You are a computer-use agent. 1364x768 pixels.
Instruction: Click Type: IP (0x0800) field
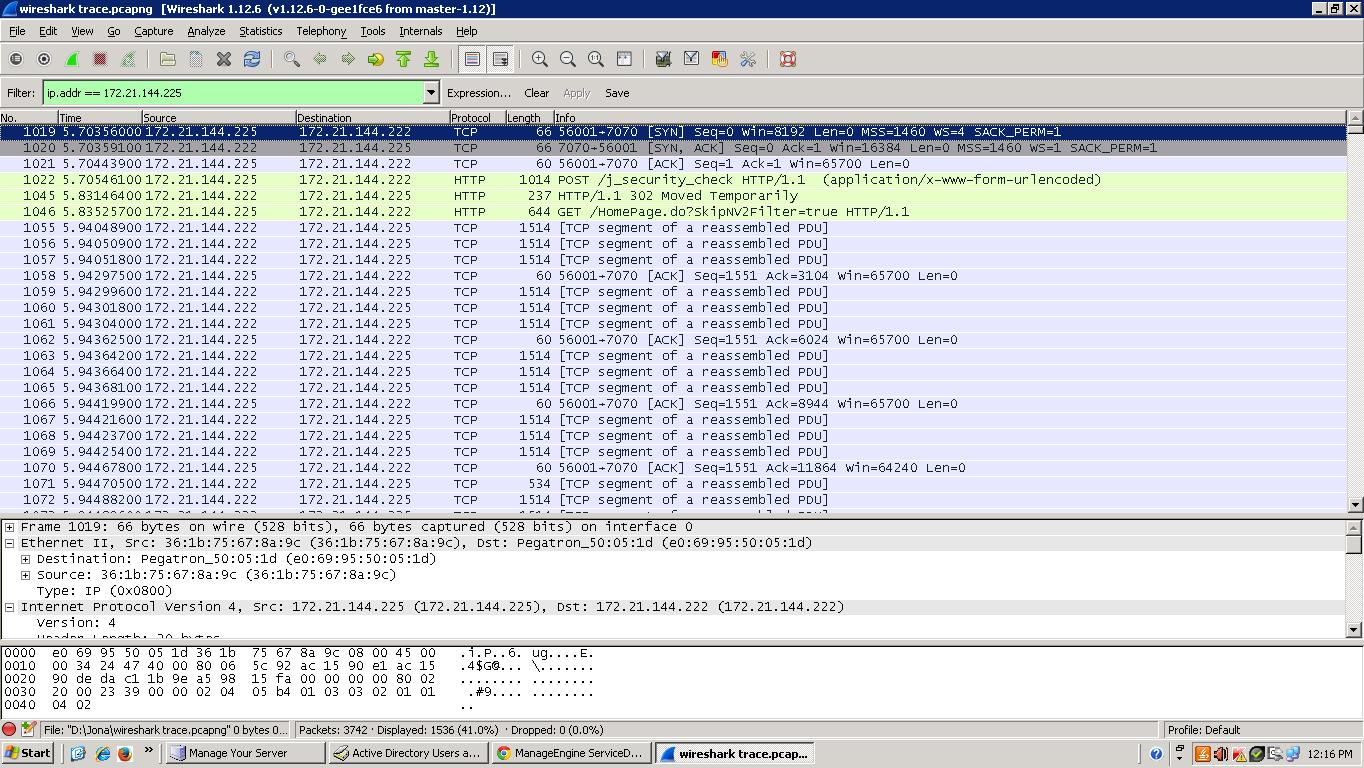point(104,591)
